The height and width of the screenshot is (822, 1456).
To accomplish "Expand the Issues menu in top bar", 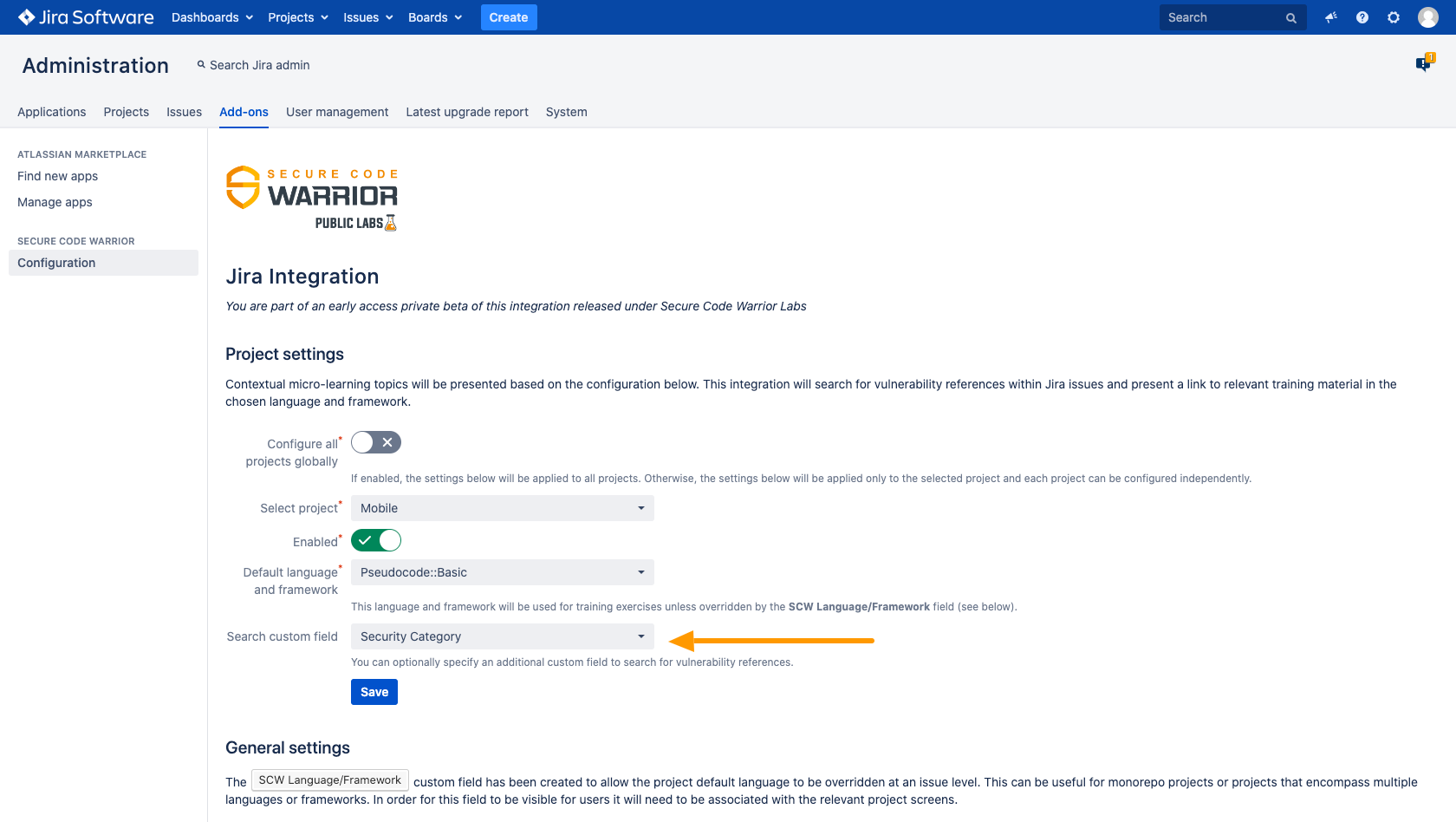I will tap(368, 17).
